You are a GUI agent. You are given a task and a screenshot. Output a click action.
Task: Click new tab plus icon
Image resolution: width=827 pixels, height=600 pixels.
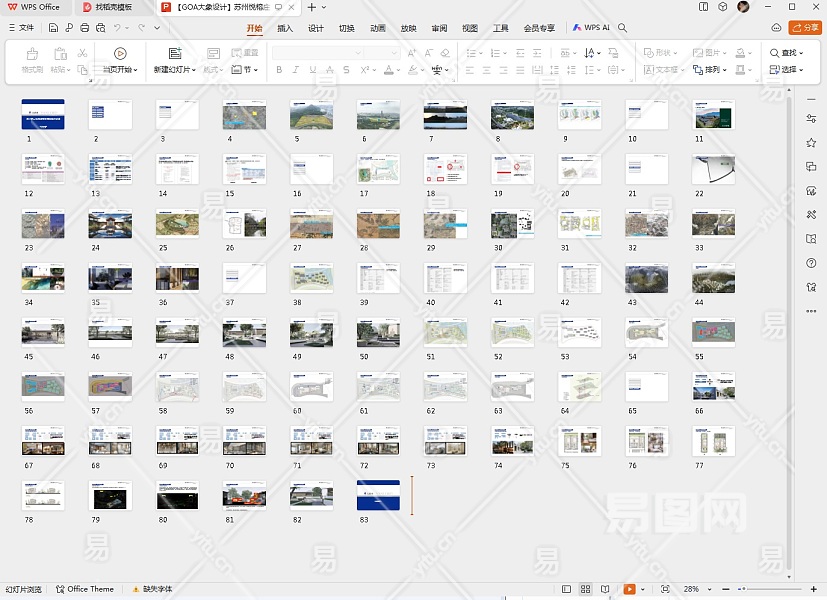[x=311, y=7]
